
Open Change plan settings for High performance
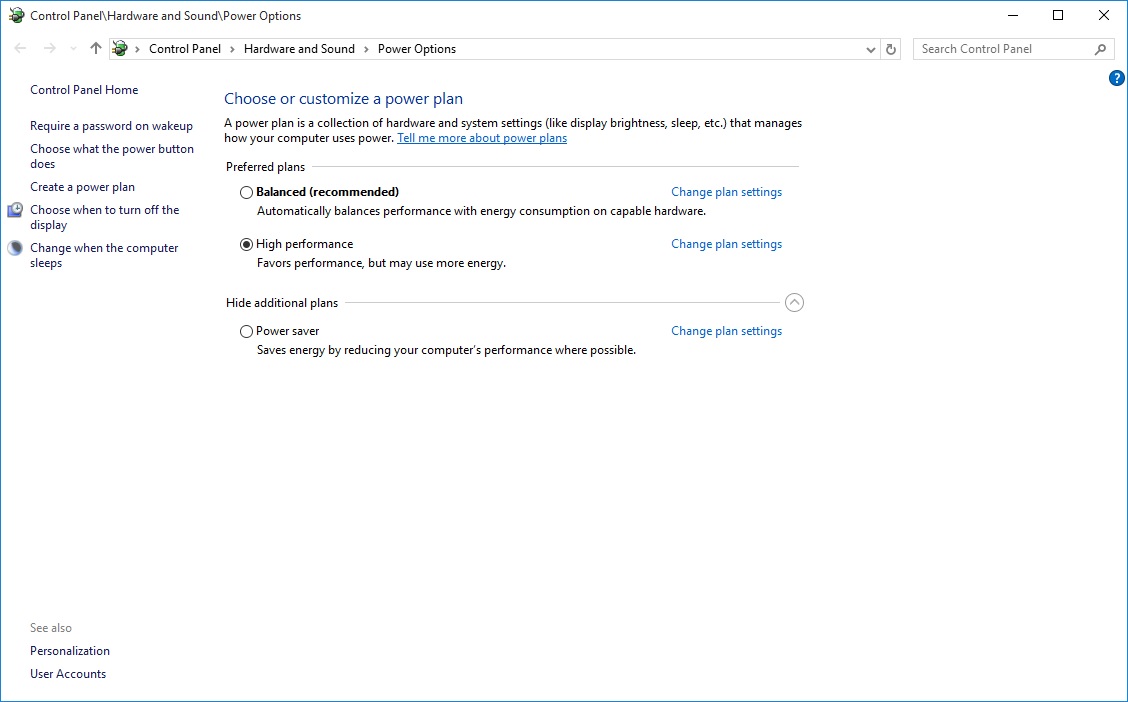pyautogui.click(x=726, y=244)
